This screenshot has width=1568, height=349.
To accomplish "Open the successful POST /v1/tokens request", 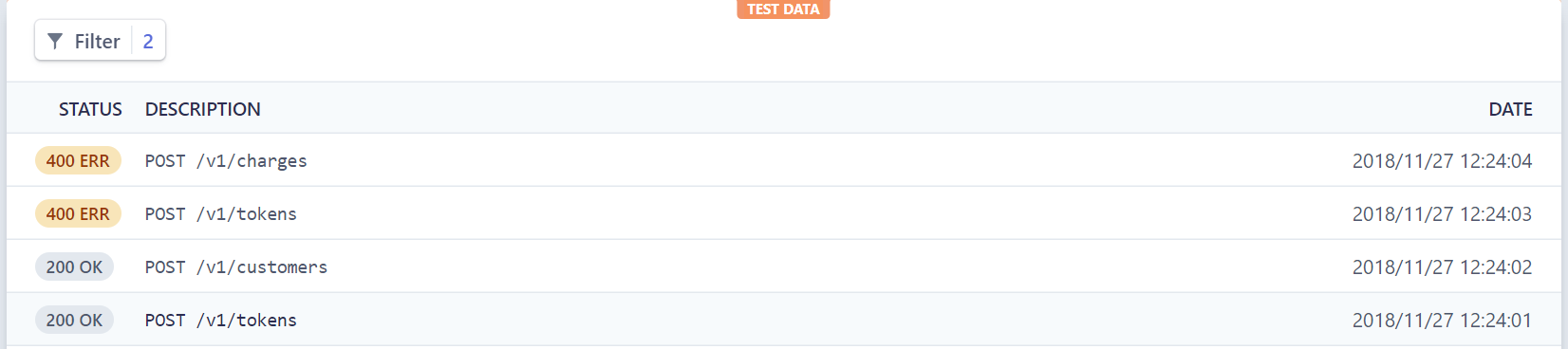I will coord(221,320).
